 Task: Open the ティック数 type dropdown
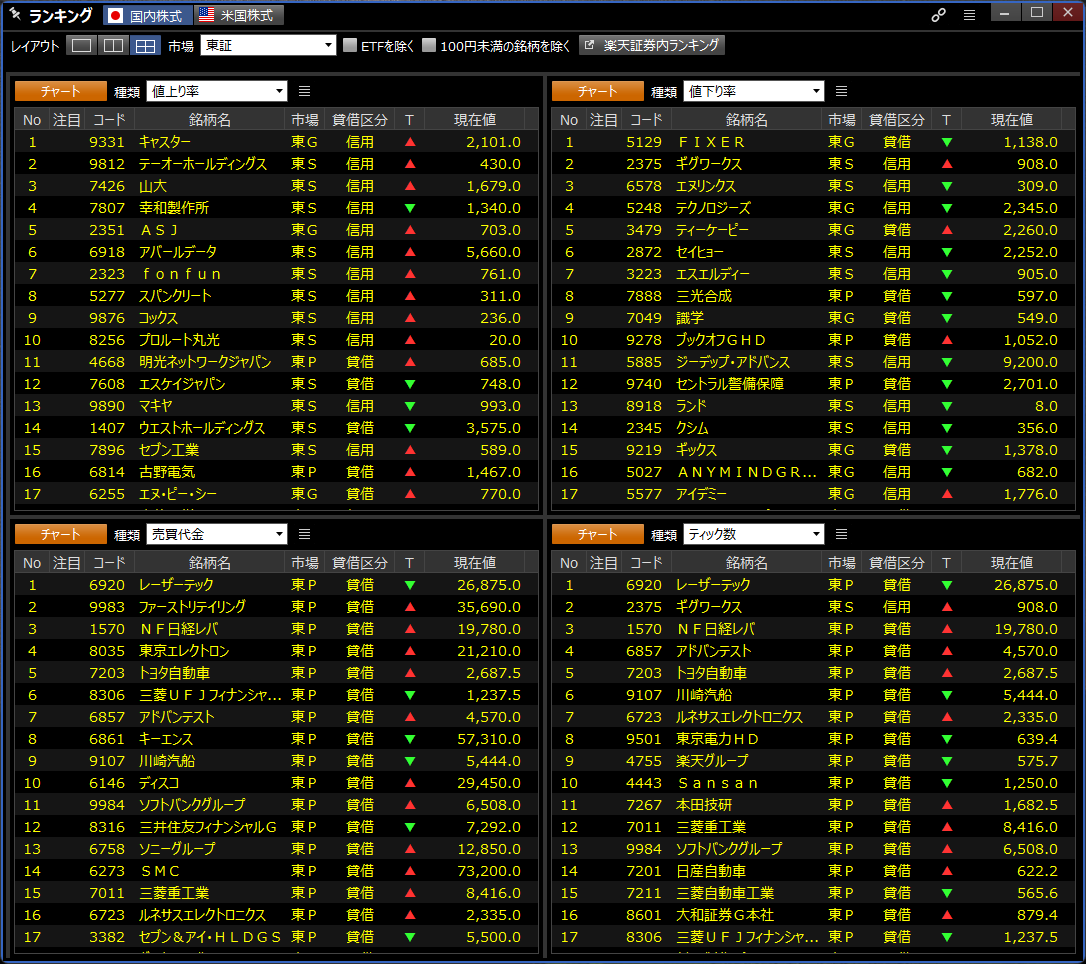tap(754, 534)
